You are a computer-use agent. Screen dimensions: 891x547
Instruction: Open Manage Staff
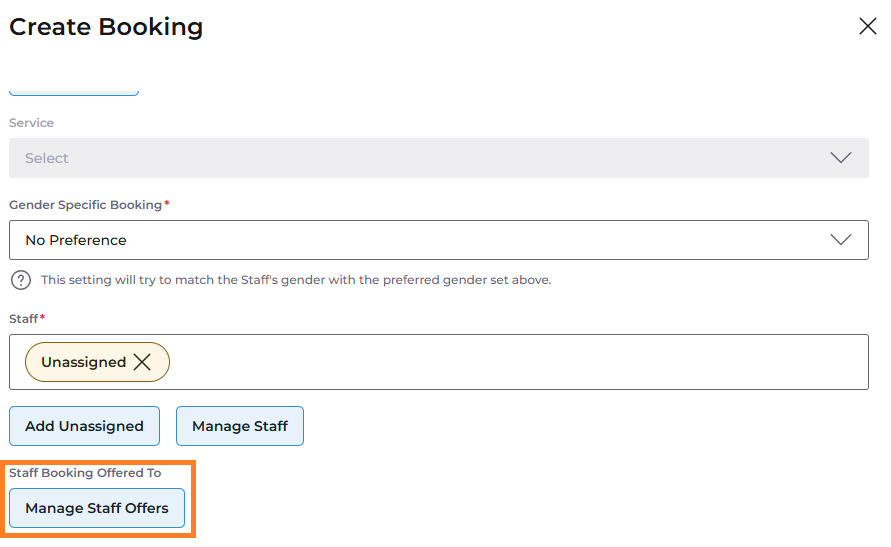click(240, 426)
